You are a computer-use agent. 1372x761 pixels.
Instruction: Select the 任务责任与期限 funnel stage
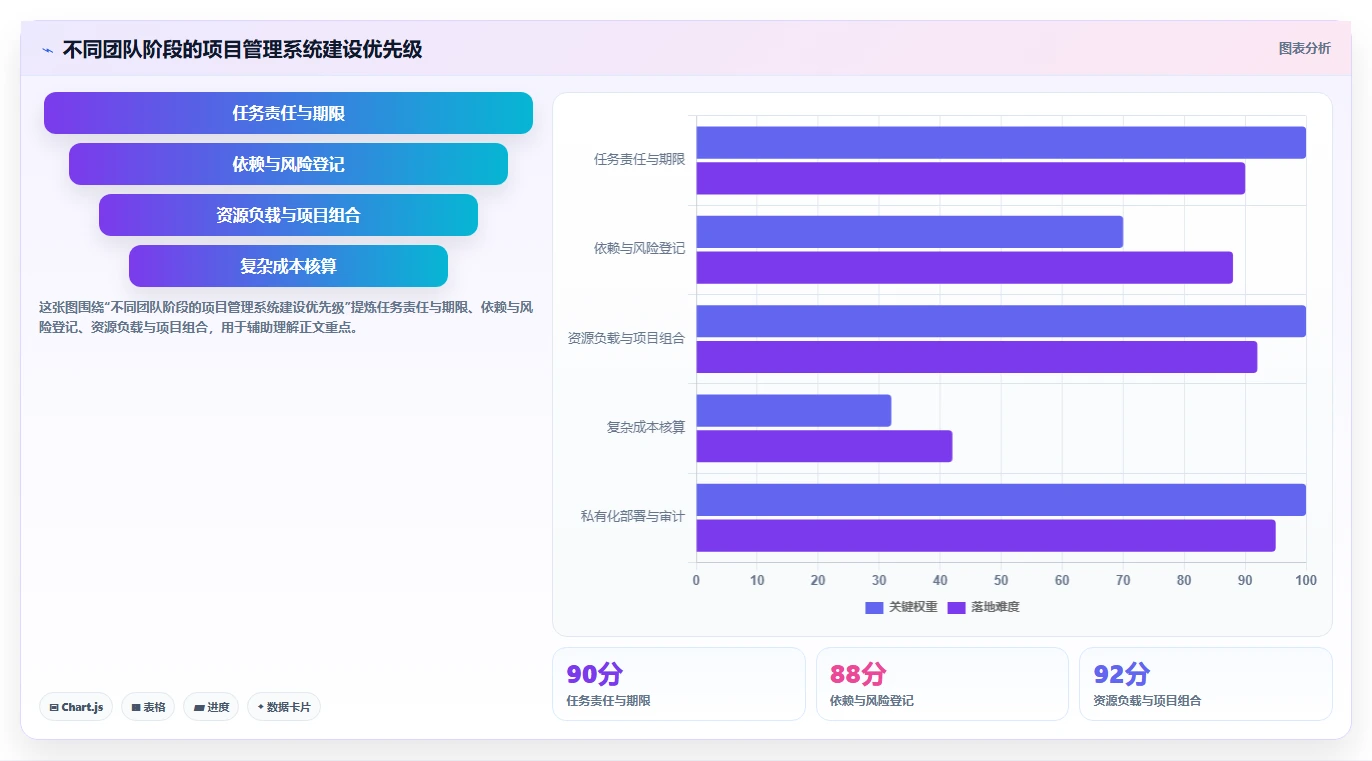(288, 113)
